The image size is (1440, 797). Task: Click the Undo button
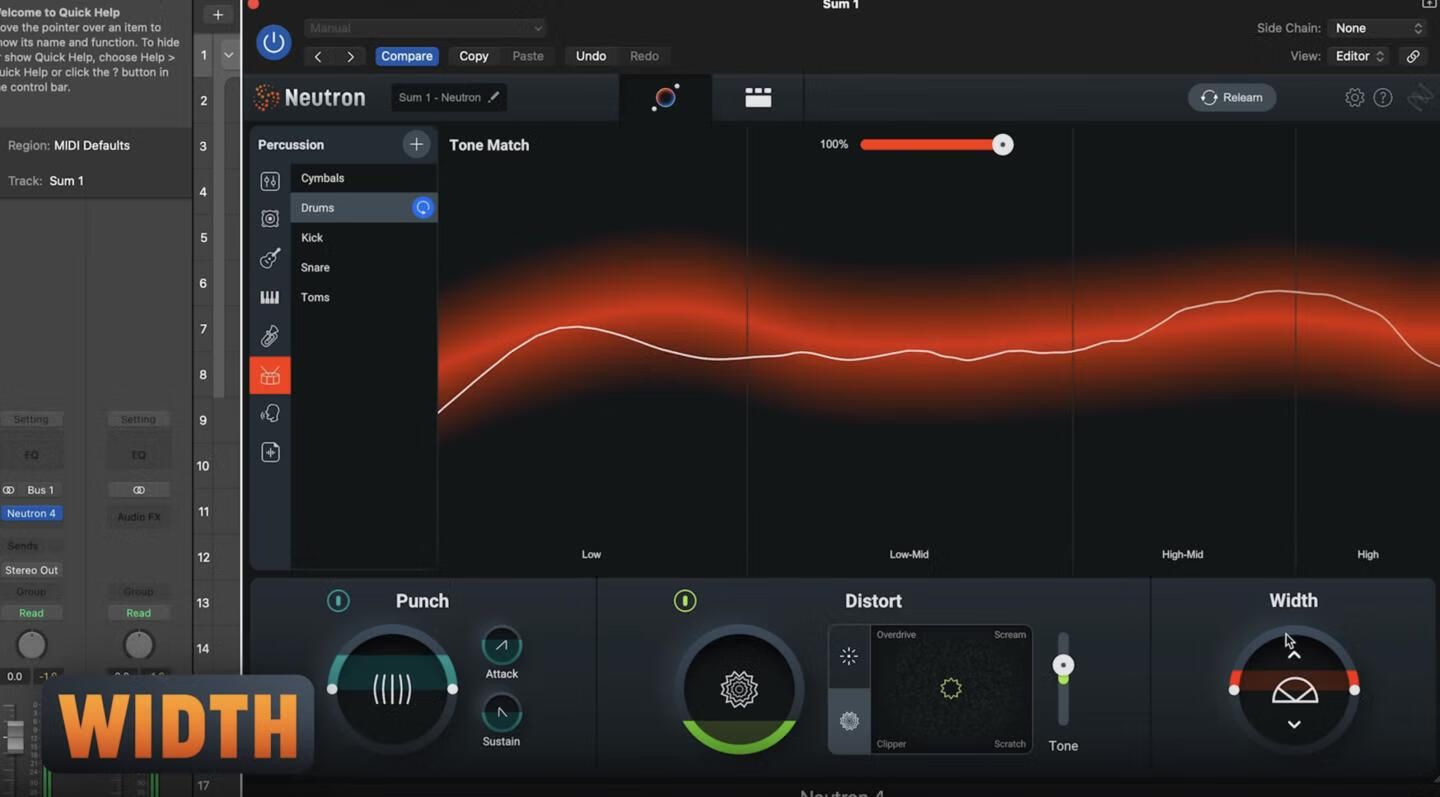[591, 56]
